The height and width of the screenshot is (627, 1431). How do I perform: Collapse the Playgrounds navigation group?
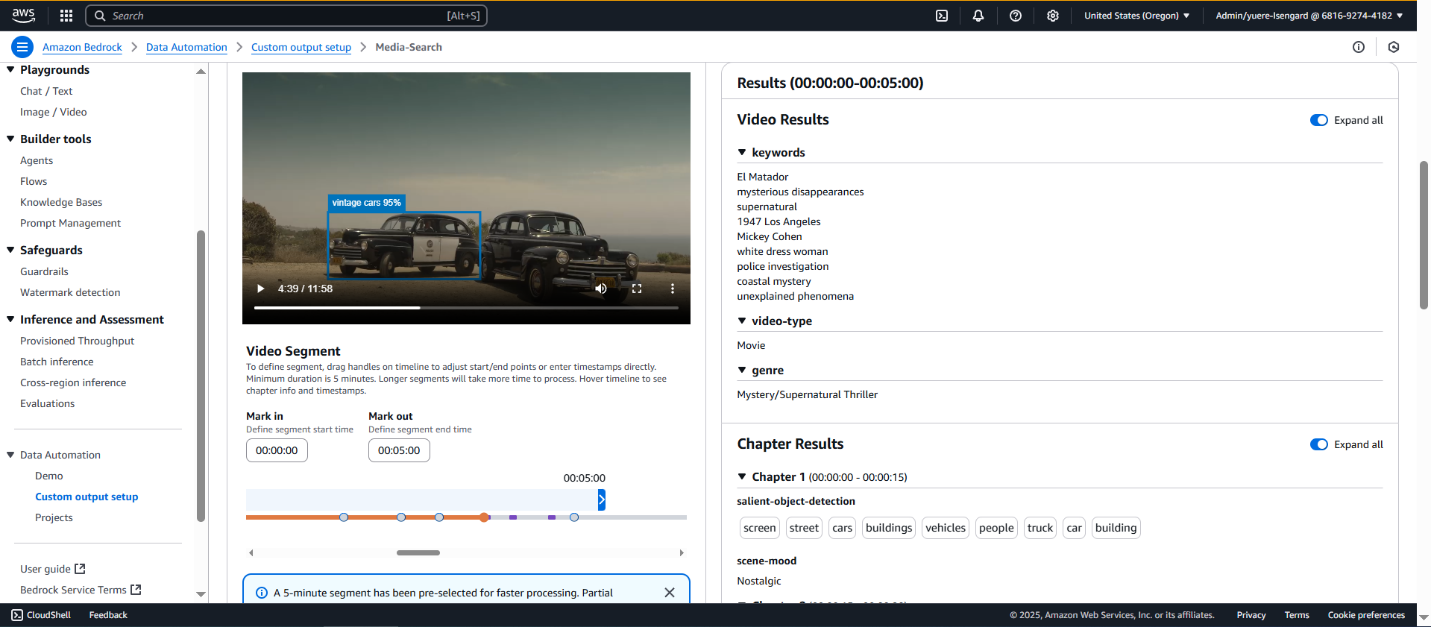coord(11,70)
